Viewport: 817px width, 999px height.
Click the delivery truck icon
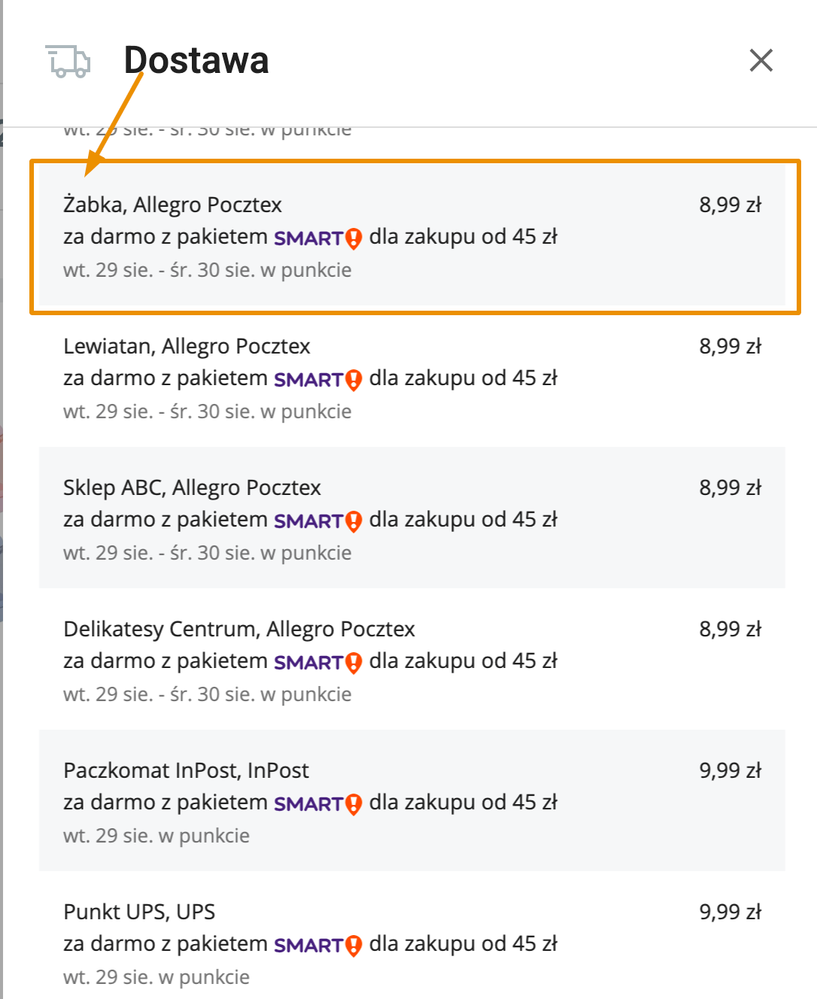[x=68, y=61]
